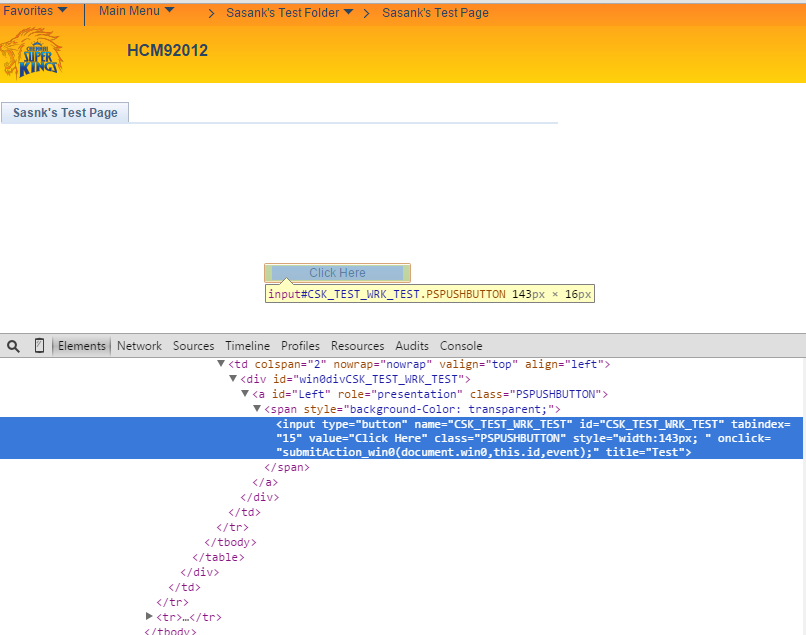The image size is (806, 635).
Task: Open the Audits DevTools tab
Action: pos(412,346)
